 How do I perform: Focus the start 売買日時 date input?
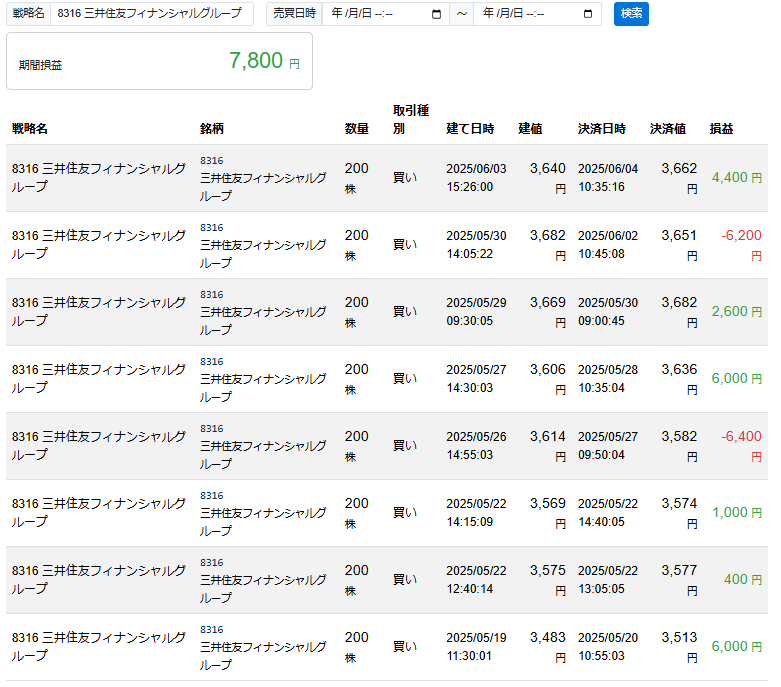pyautogui.click(x=386, y=14)
